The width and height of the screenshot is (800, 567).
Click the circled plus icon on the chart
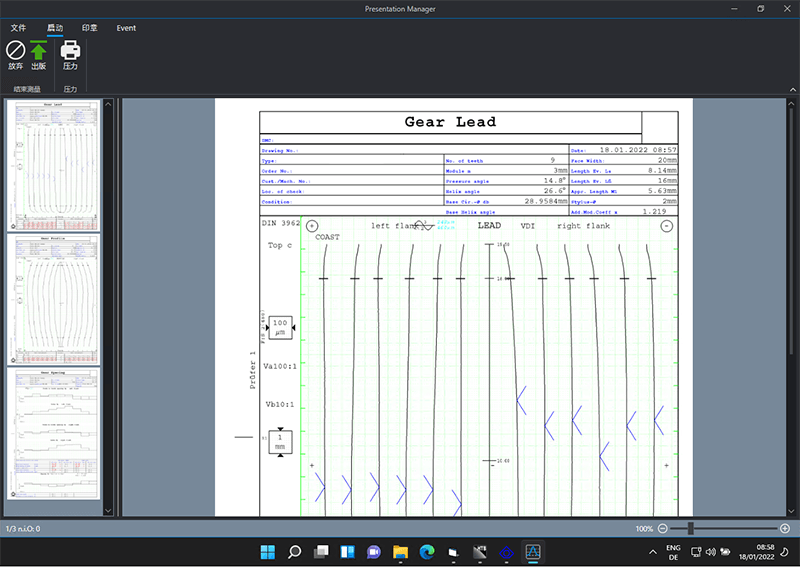[312, 226]
